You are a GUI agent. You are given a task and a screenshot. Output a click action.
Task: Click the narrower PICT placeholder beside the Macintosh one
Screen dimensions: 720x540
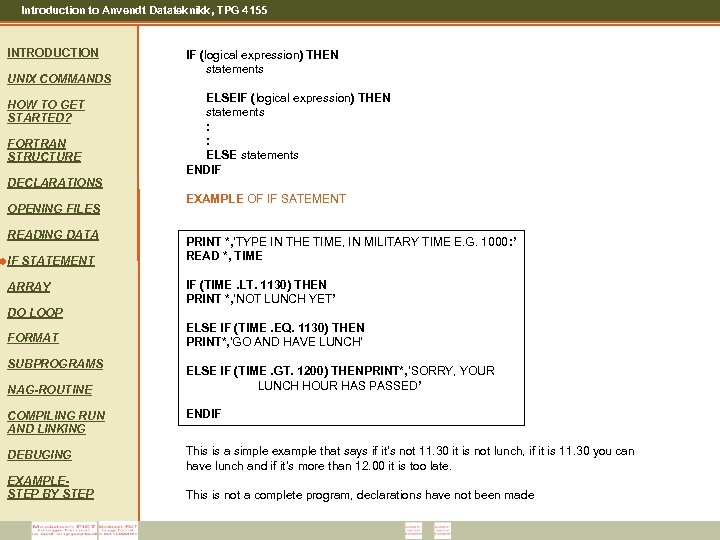[118, 530]
